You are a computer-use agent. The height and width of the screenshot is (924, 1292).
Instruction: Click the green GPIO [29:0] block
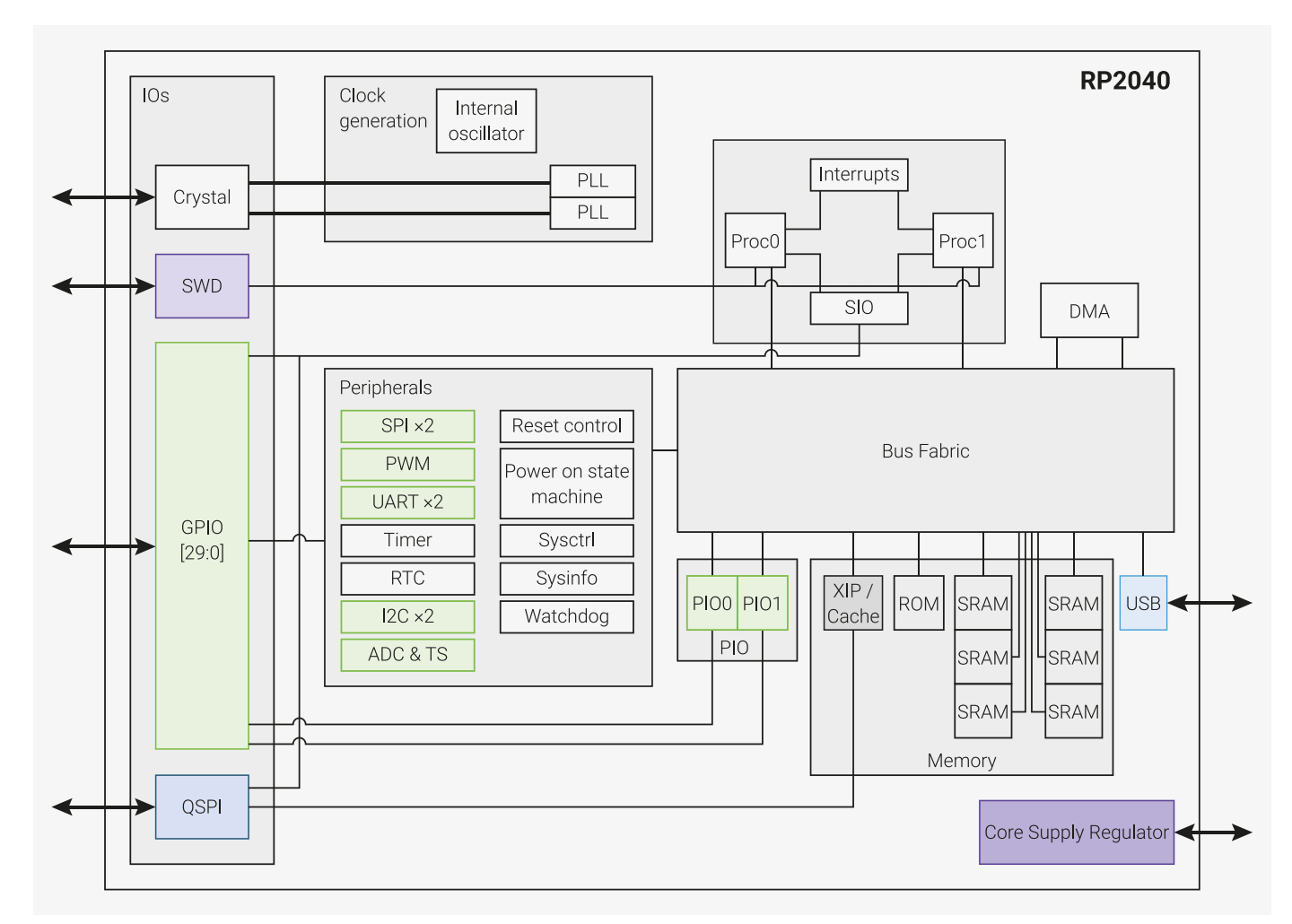pos(202,545)
